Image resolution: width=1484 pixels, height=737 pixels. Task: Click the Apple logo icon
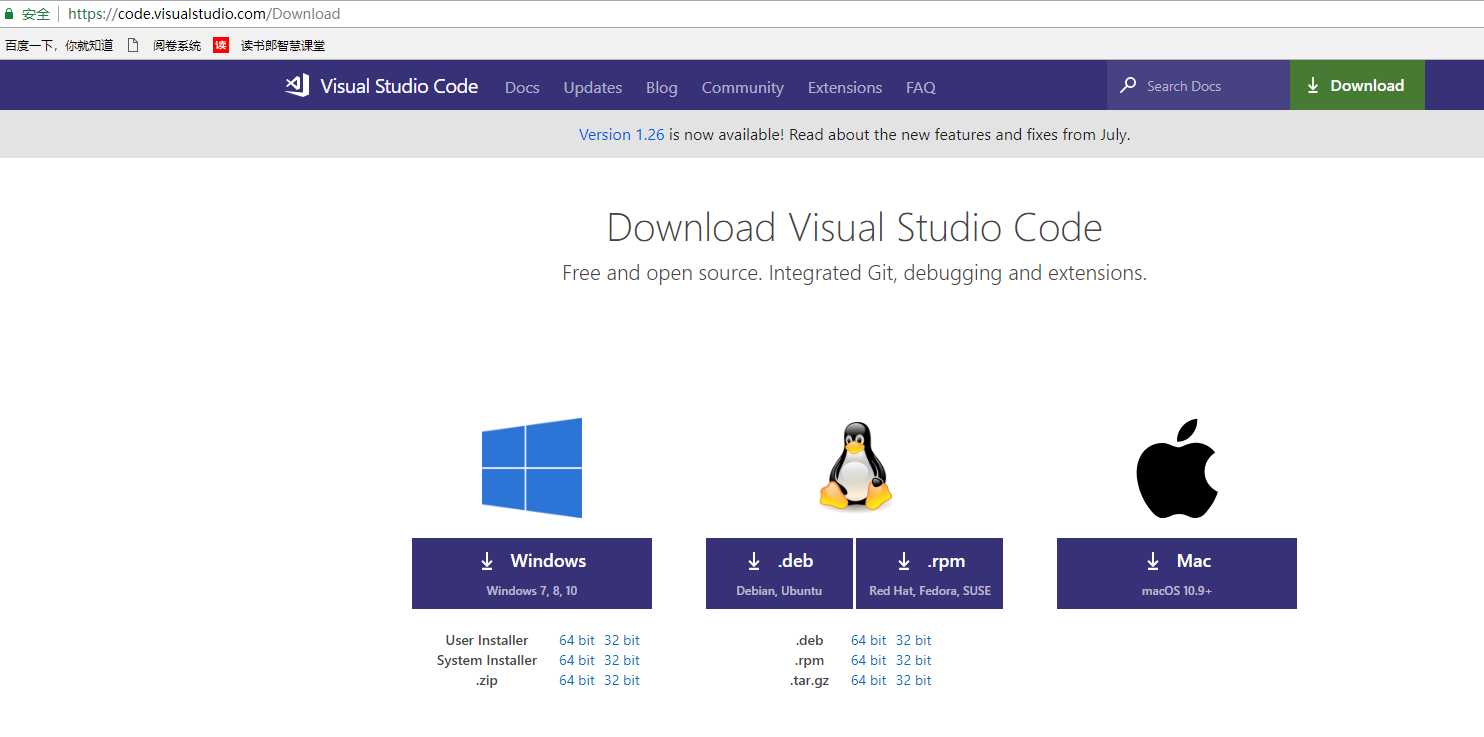(x=1177, y=468)
